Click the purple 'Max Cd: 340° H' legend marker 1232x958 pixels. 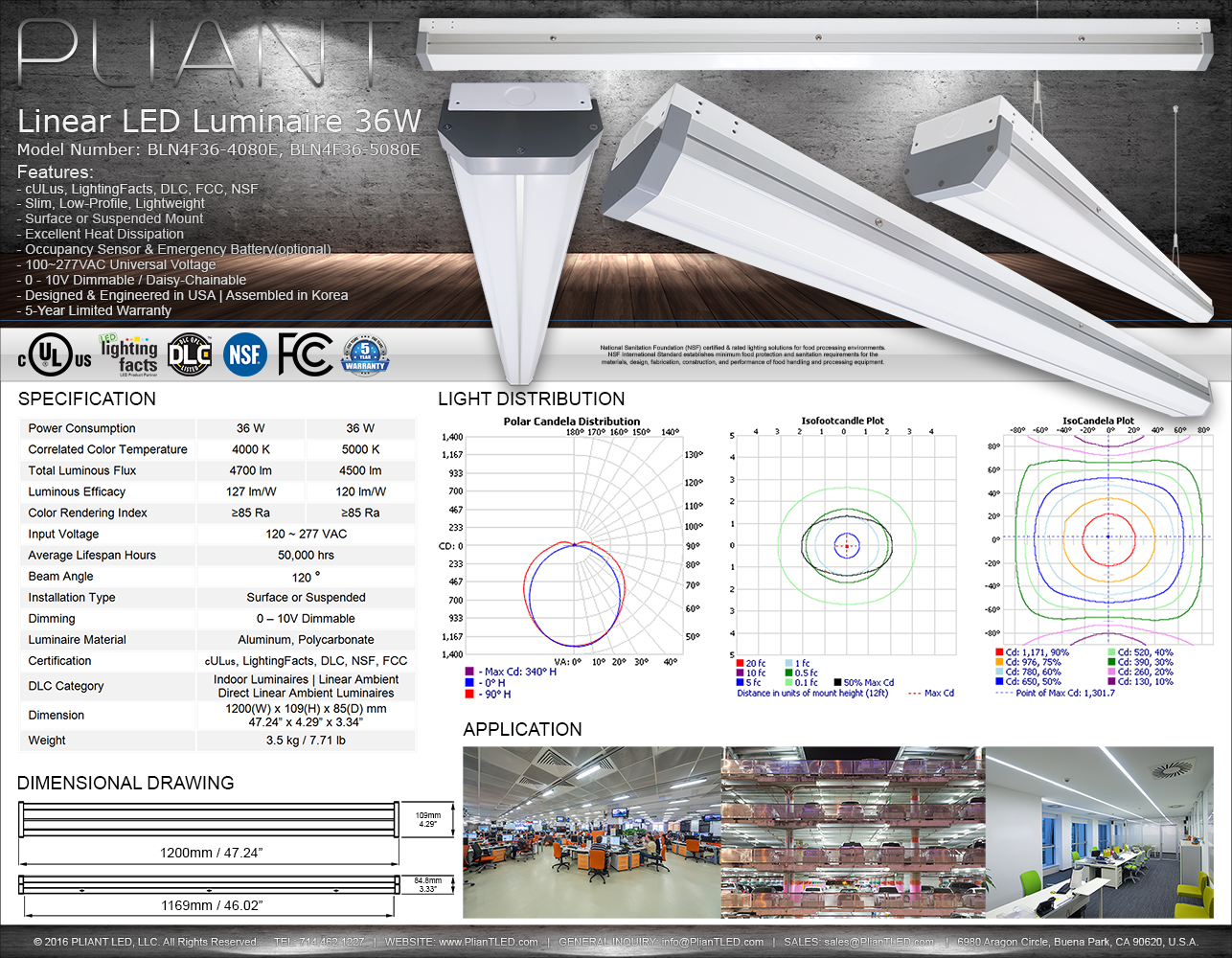pos(469,672)
